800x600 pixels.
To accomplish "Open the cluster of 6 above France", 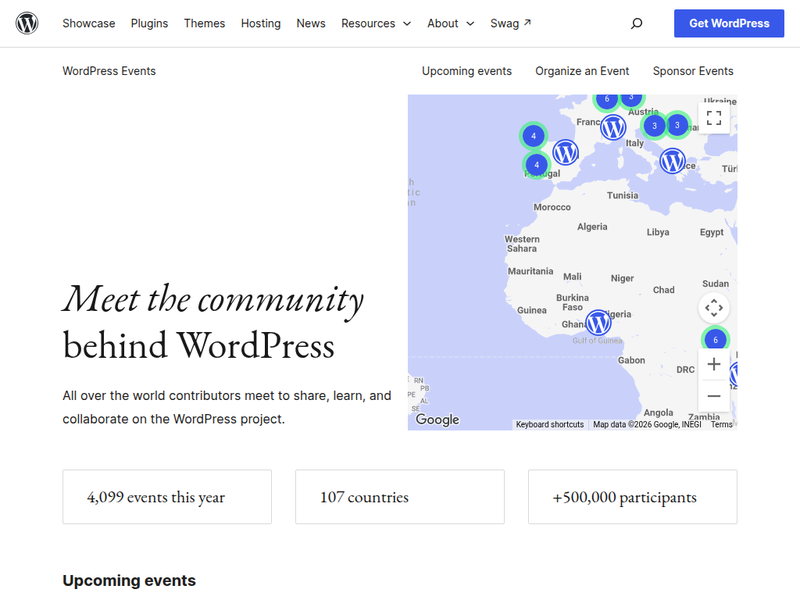I will point(607,100).
